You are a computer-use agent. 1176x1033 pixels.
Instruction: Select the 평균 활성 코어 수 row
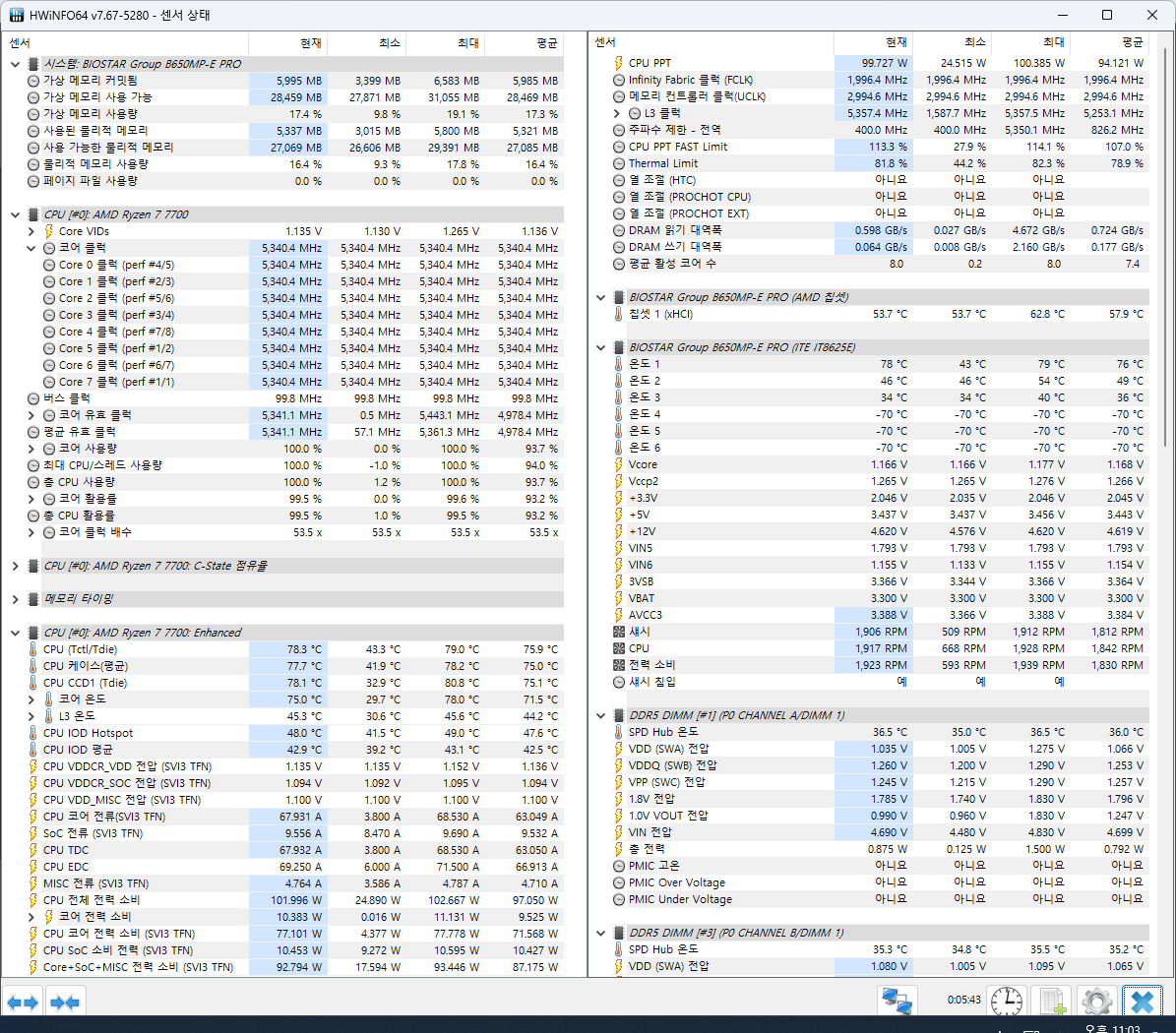pyautogui.click(x=881, y=264)
